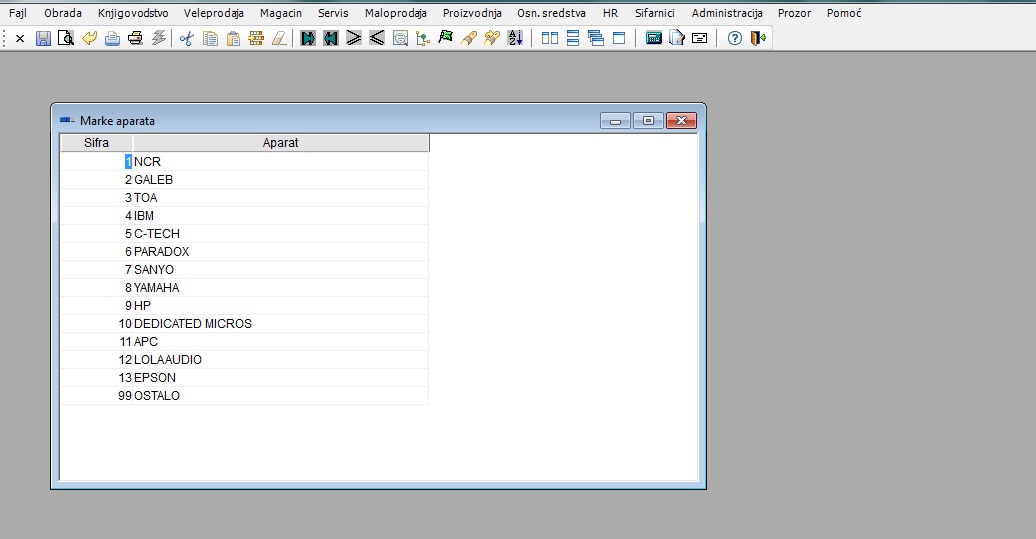
Task: Select the DEDICATED MICROS row
Action: click(x=193, y=324)
